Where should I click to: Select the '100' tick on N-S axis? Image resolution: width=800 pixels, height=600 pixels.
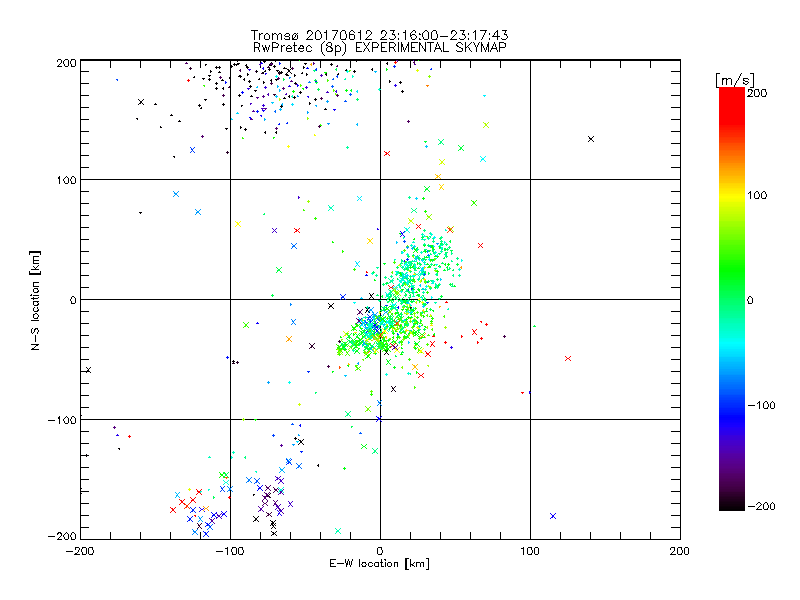click(x=66, y=180)
